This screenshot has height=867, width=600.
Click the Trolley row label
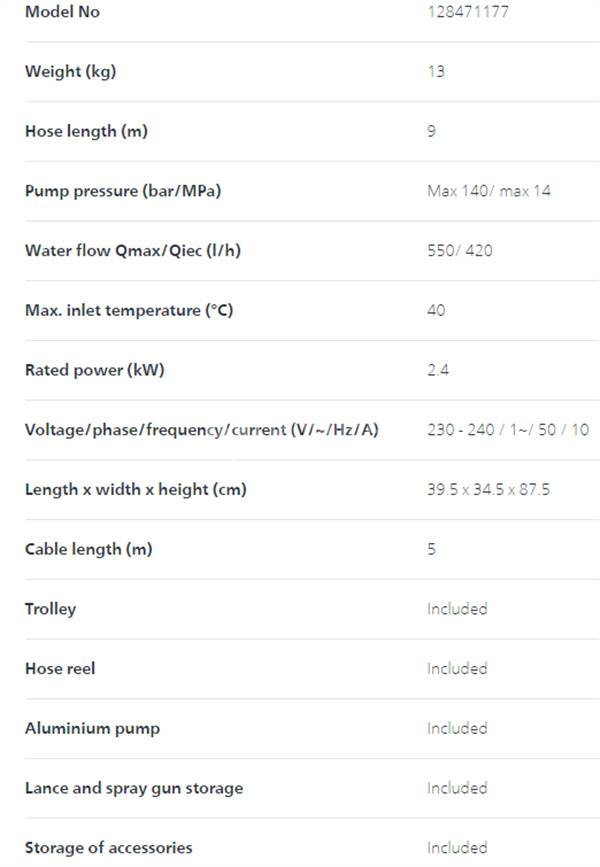click(50, 609)
